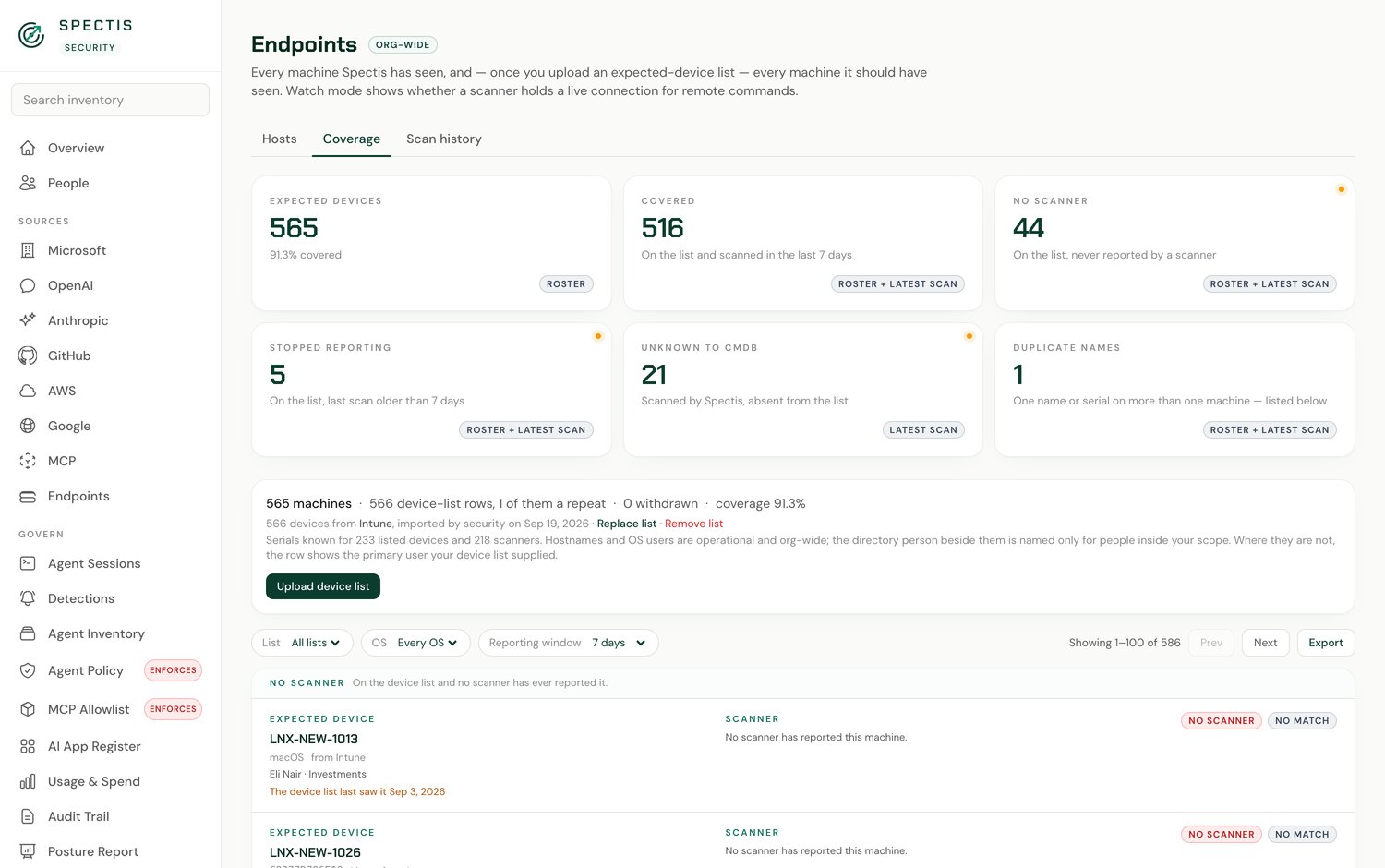Open the OS filter dropdown
This screenshot has height=868, width=1385.
point(415,643)
